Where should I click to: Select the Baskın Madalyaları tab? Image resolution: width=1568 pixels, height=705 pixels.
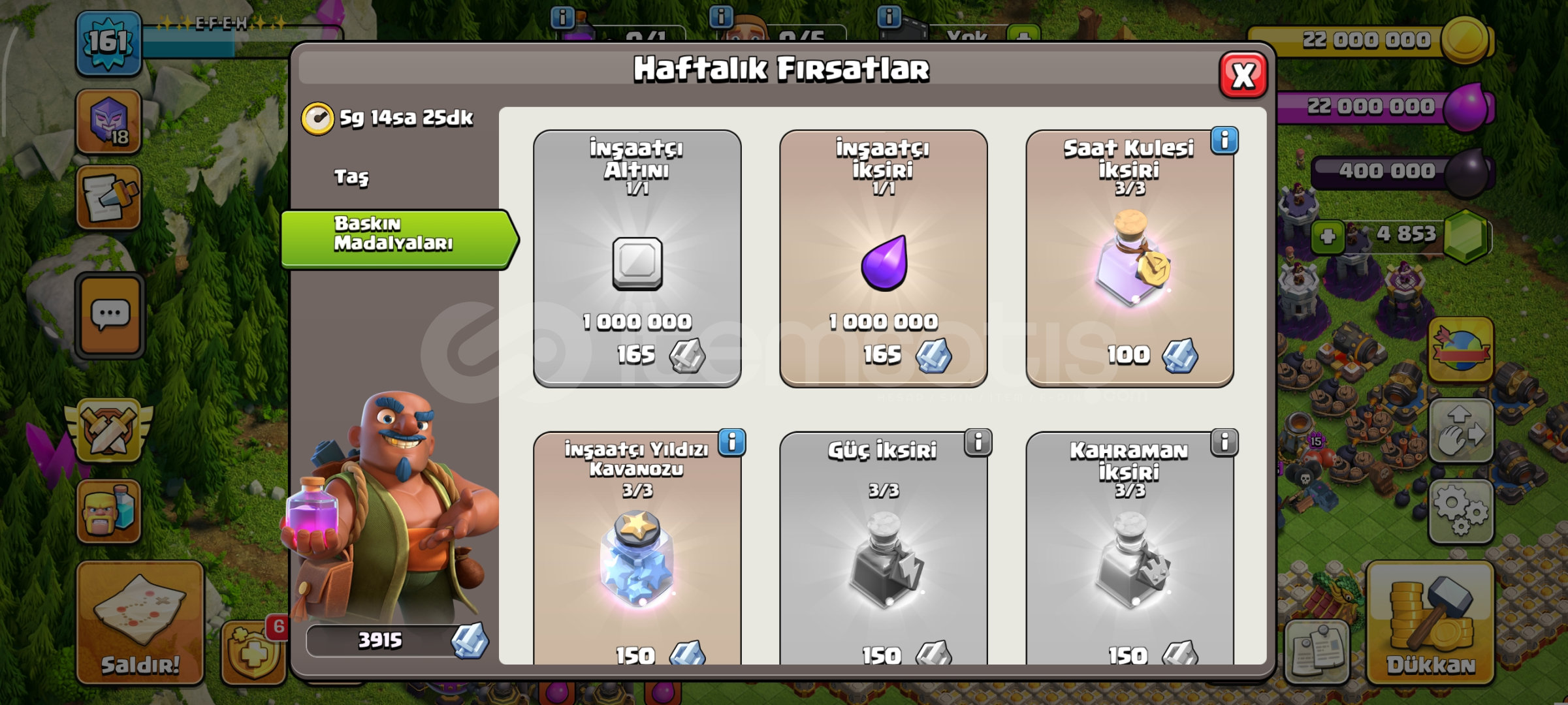[400, 239]
